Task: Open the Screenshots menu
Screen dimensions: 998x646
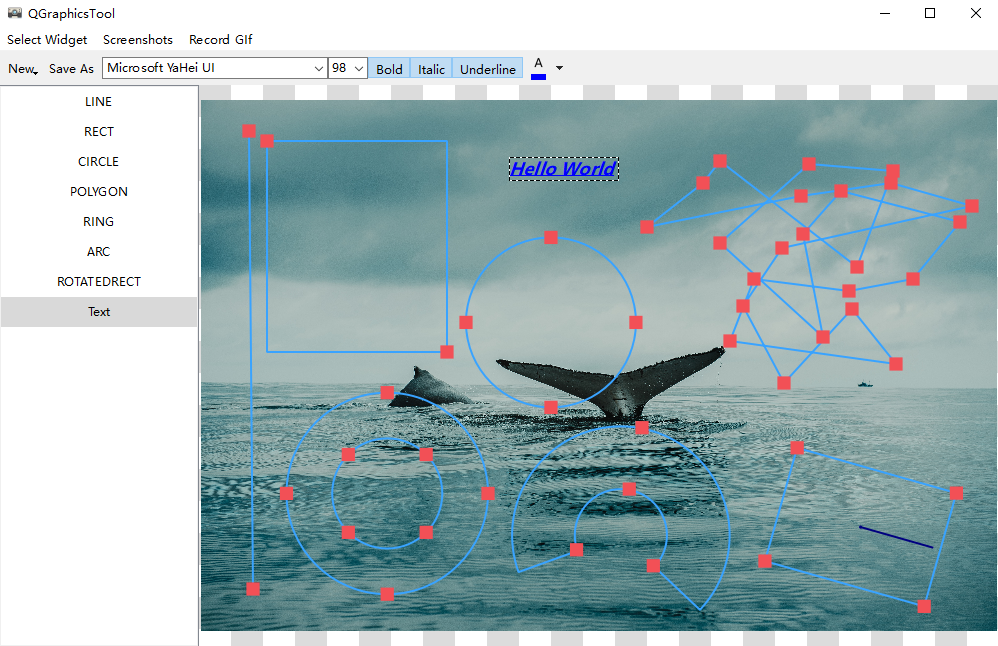Action: (x=137, y=39)
